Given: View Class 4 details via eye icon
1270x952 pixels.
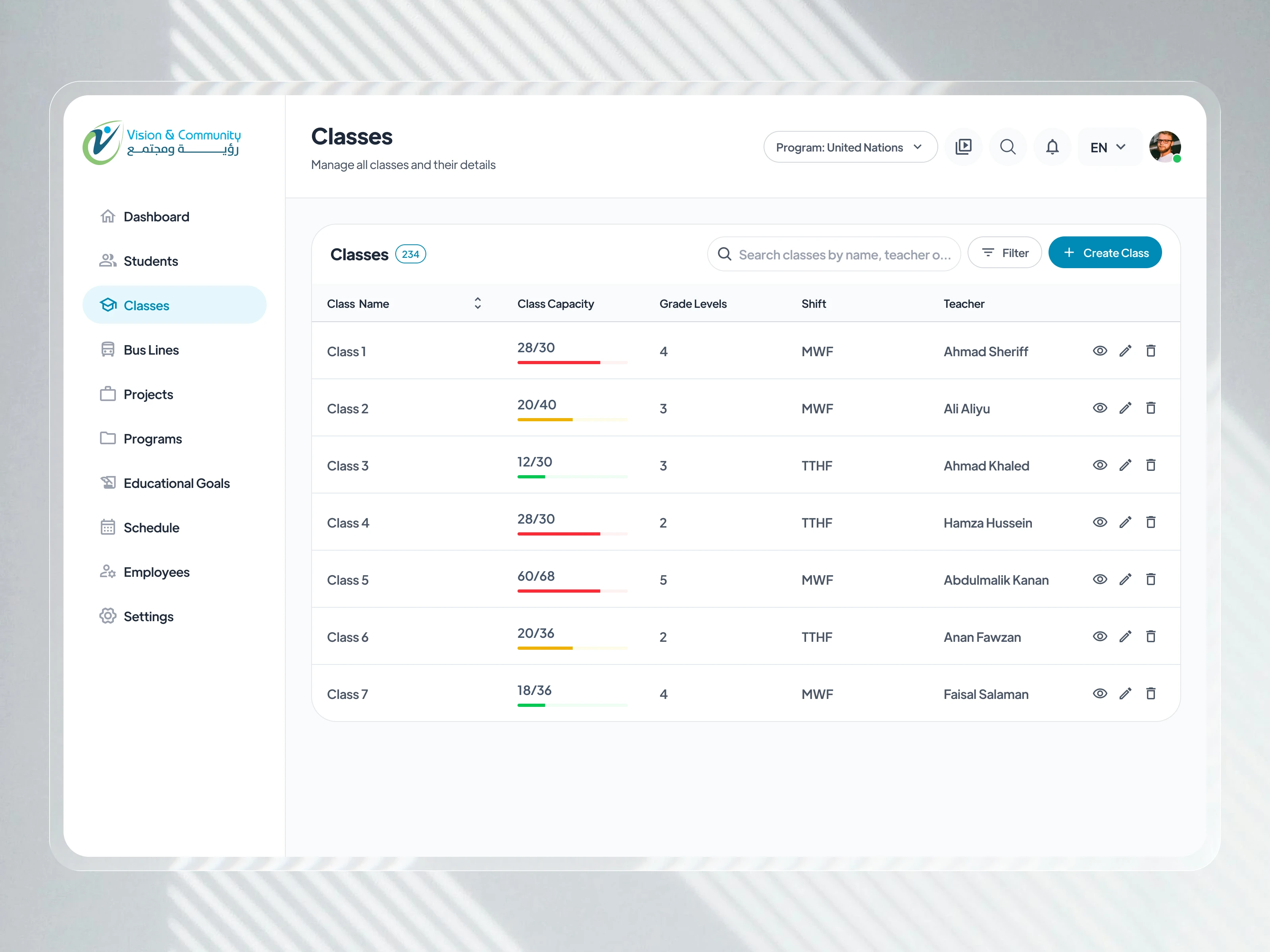Looking at the screenshot, I should [x=1099, y=522].
